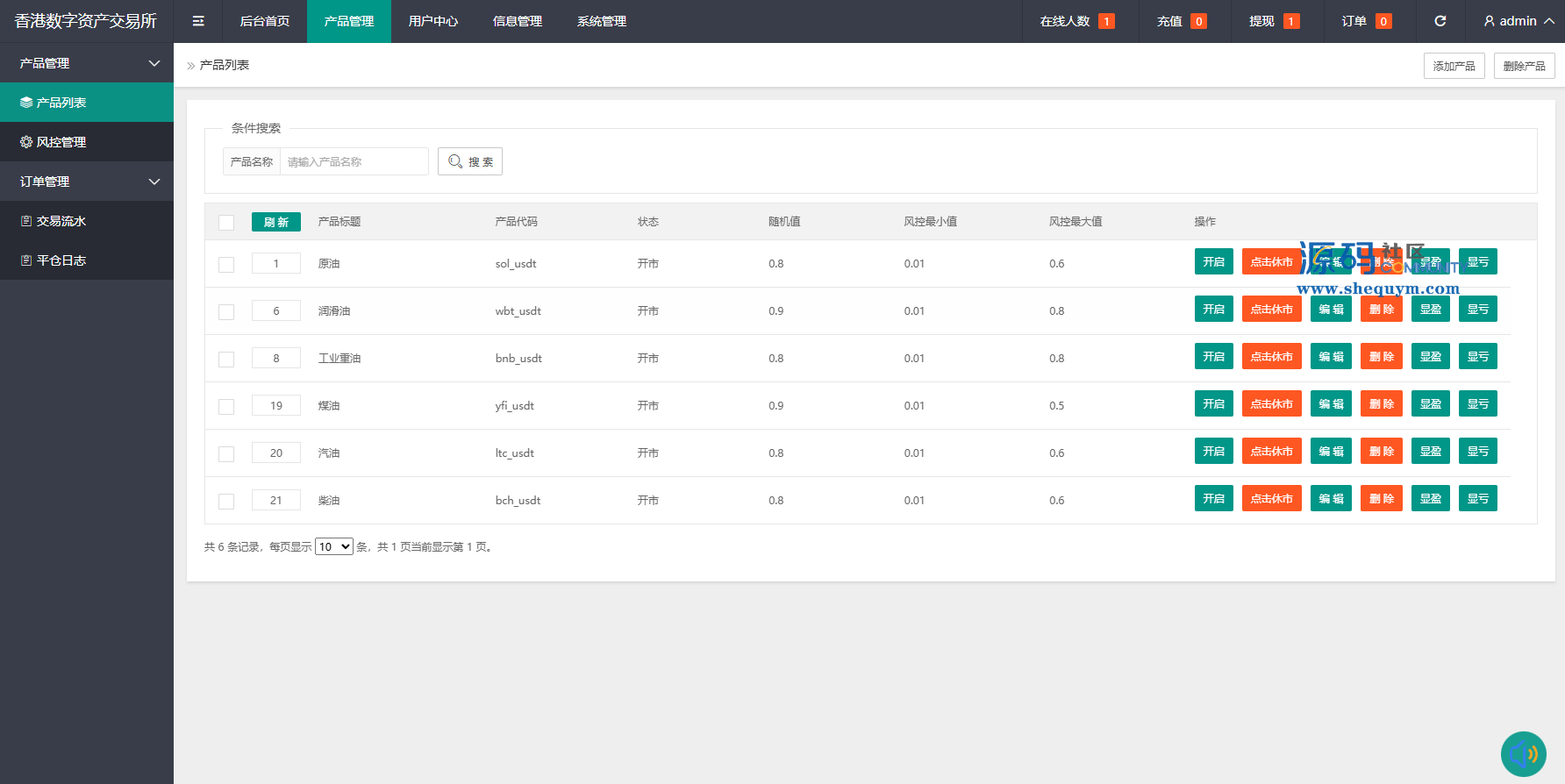This screenshot has height=784, width=1565.
Task: Click the sidebar collapse hamburger icon
Action: tap(198, 21)
